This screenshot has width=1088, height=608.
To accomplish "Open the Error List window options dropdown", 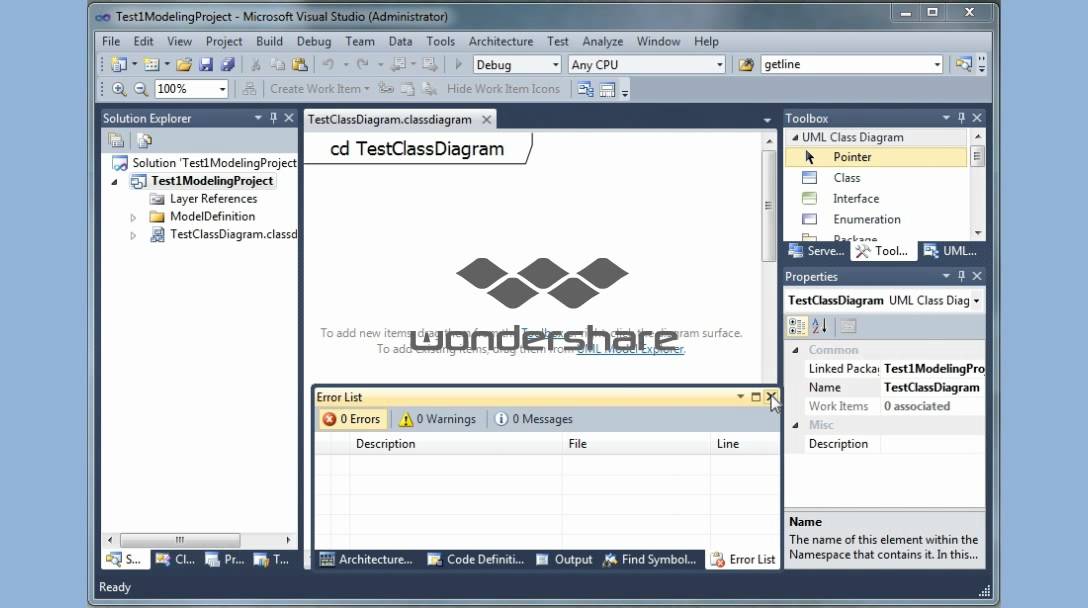I will (x=740, y=397).
